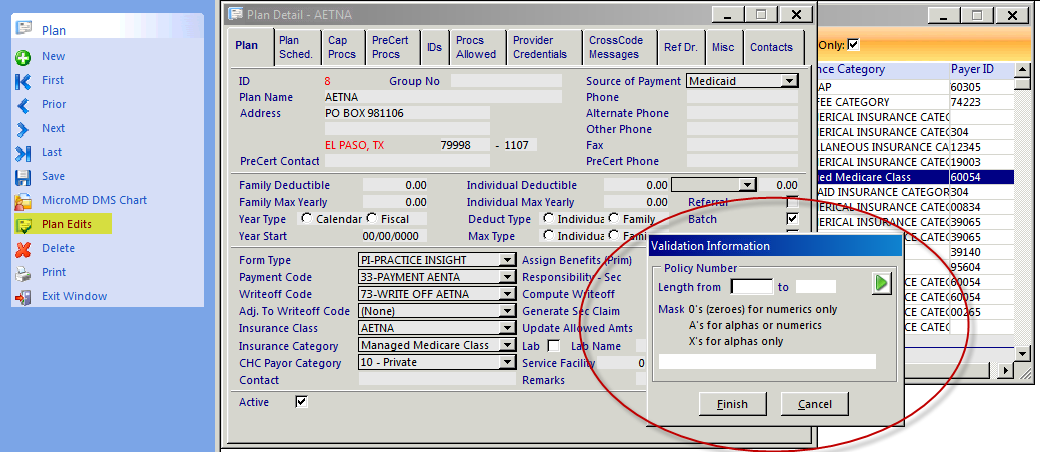Viewport: 1040px width, 452px height.
Task: Switch to the Ref Dr. tab
Action: tap(681, 47)
